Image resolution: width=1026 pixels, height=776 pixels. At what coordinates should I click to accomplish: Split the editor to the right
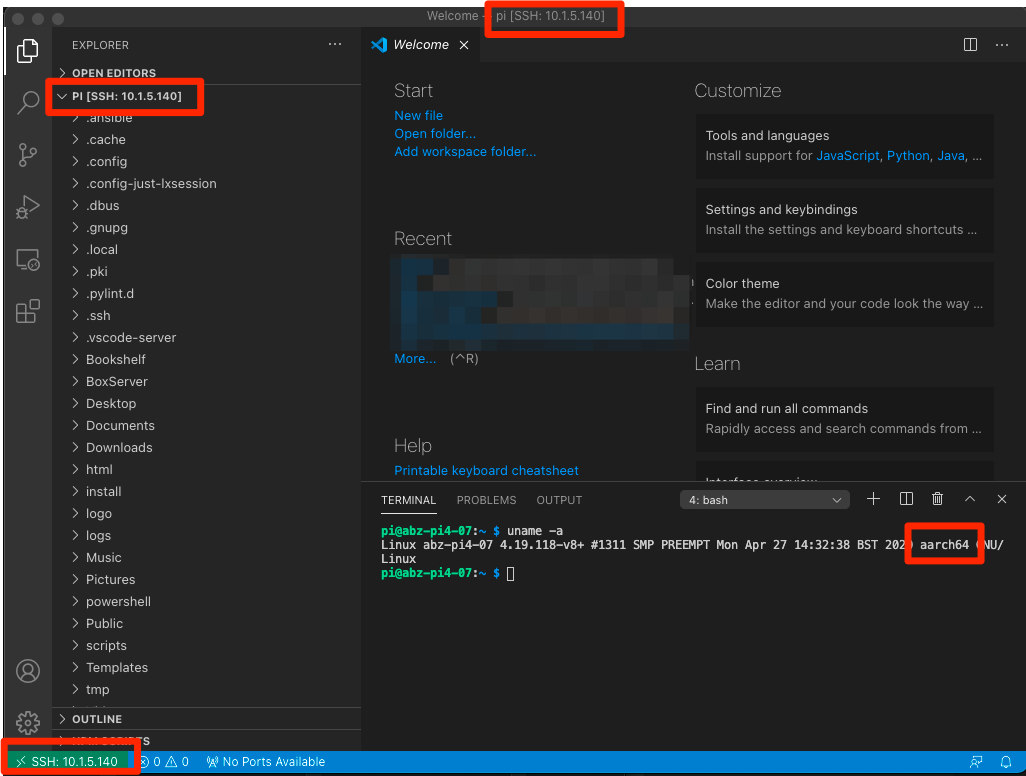pos(970,45)
